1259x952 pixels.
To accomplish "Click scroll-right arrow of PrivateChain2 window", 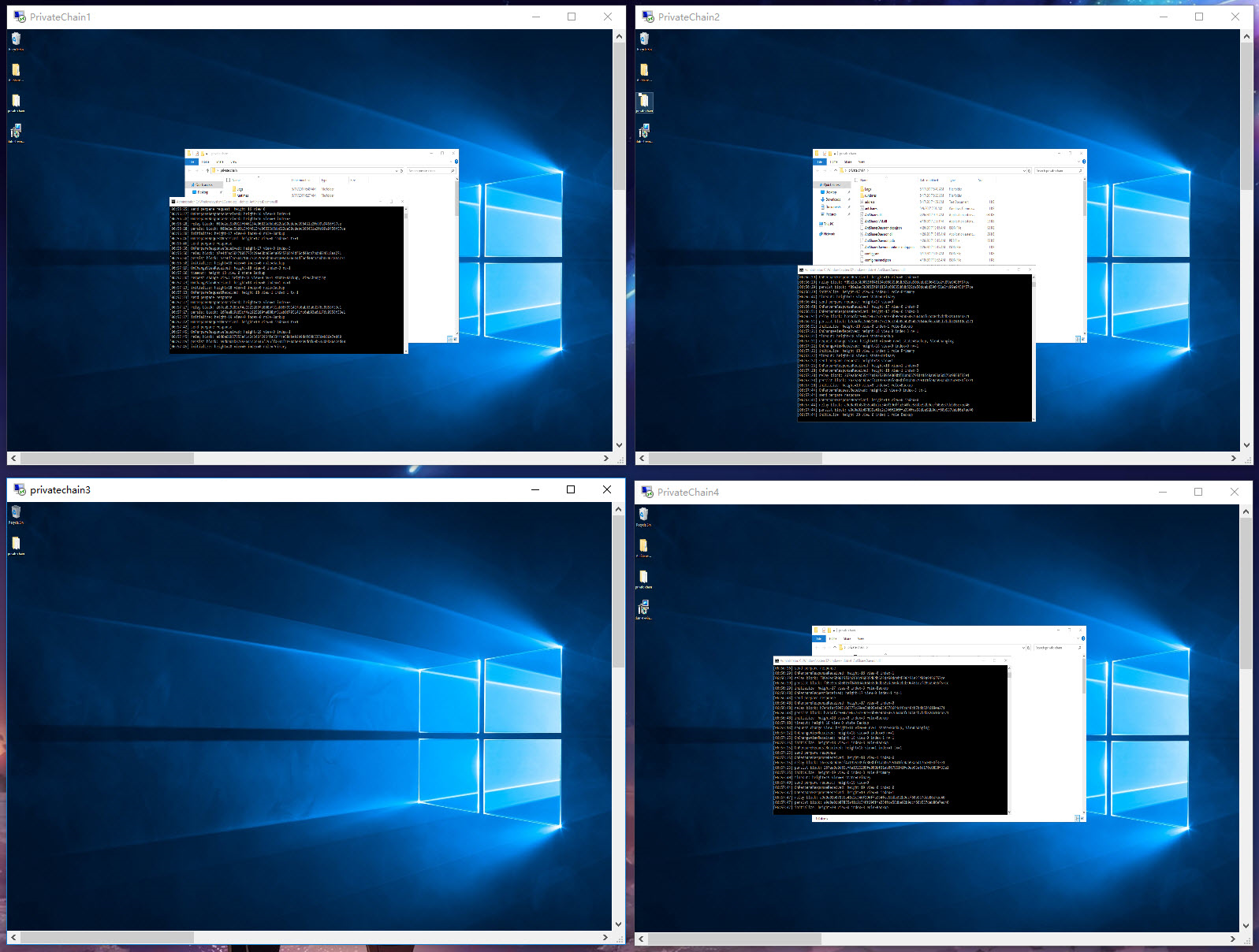I will (1234, 458).
